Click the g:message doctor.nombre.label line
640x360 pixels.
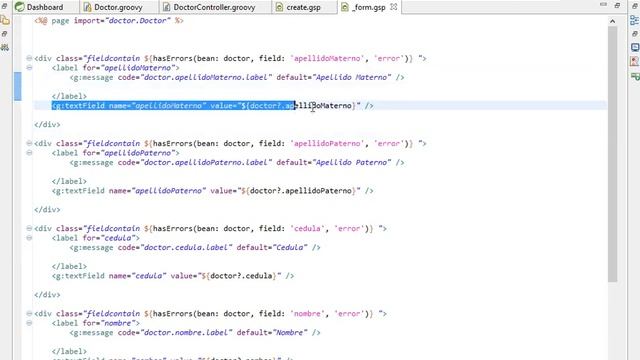pos(195,333)
